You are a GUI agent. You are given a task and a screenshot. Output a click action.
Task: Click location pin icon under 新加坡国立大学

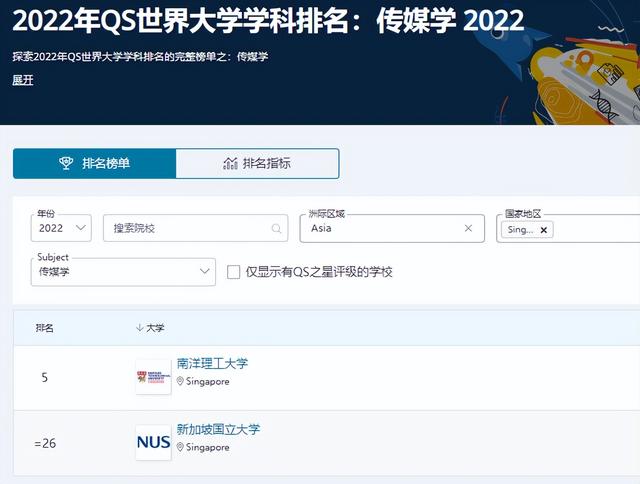[180, 447]
